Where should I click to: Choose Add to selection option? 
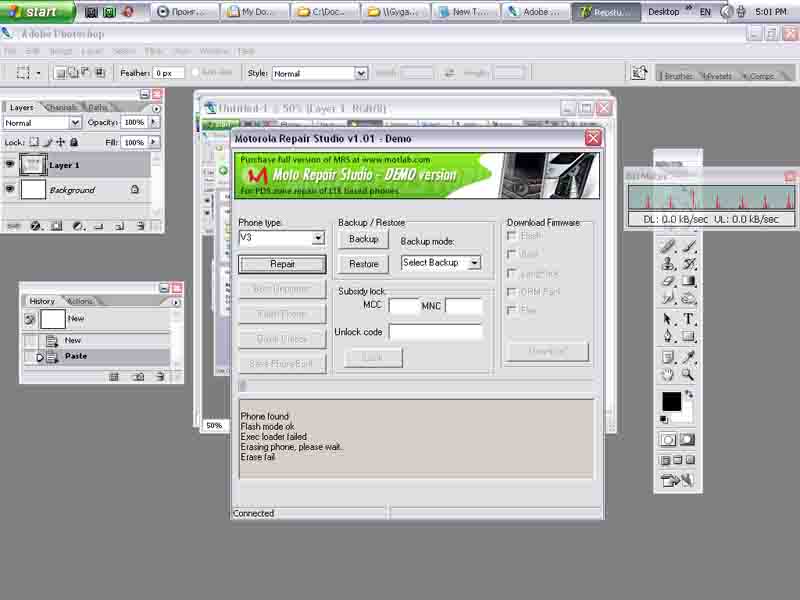(x=74, y=73)
